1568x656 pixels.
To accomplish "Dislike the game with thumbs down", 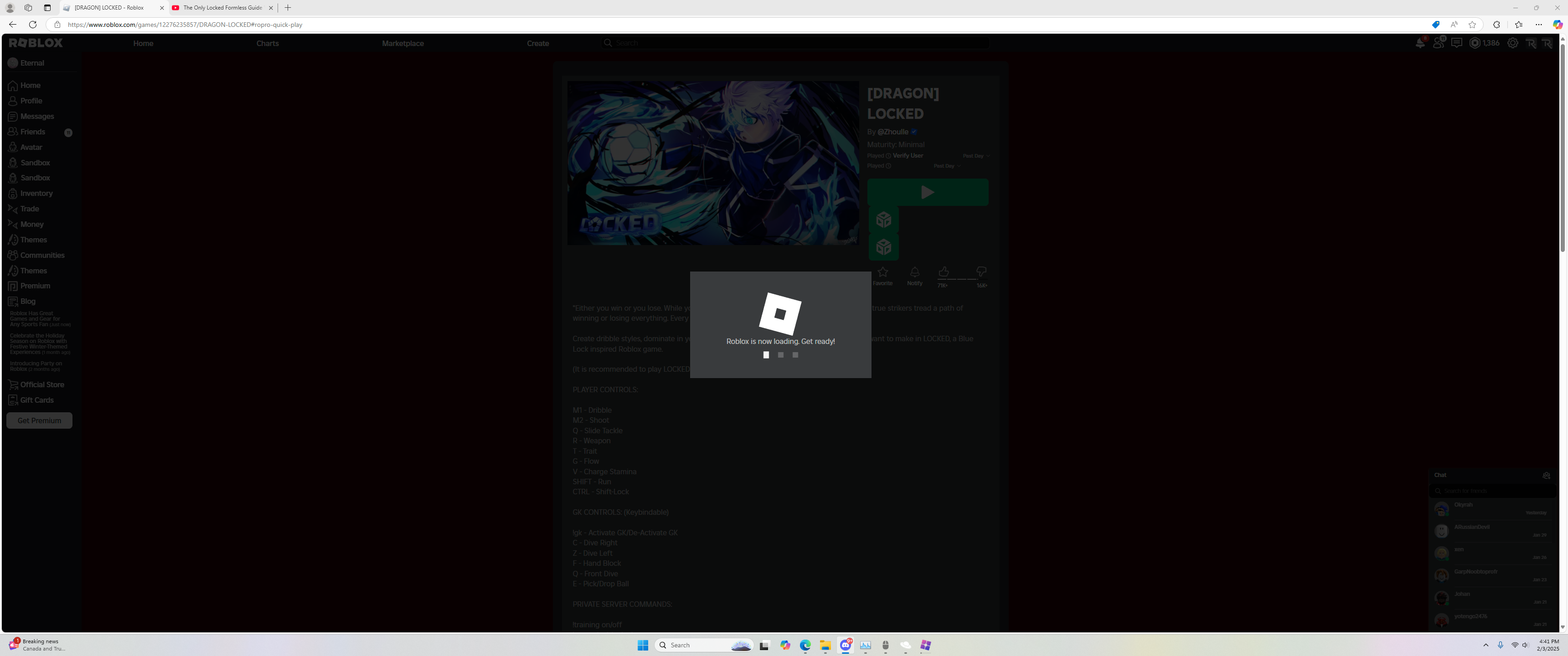I will [x=981, y=272].
